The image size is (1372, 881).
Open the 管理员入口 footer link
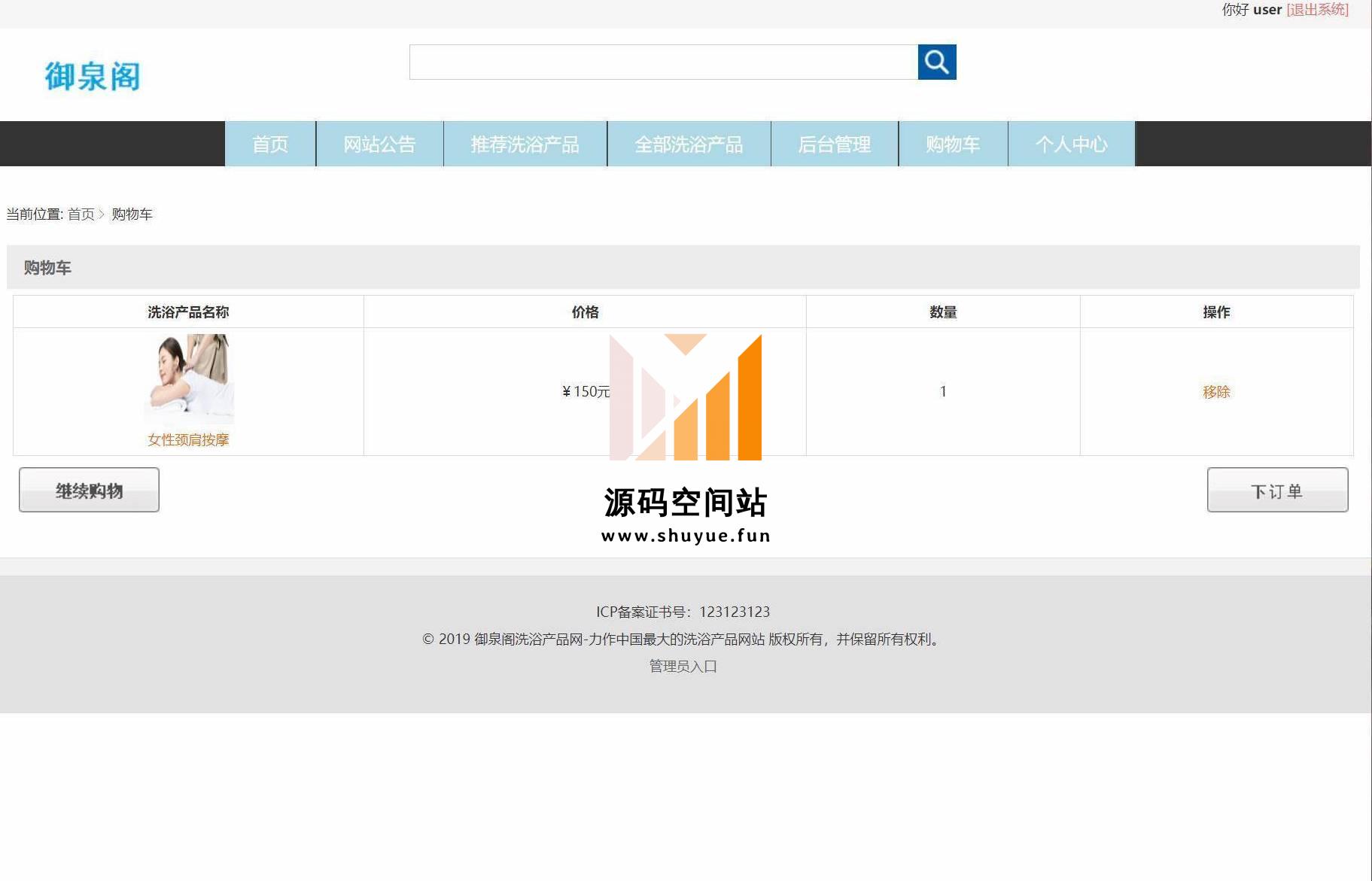click(x=683, y=667)
